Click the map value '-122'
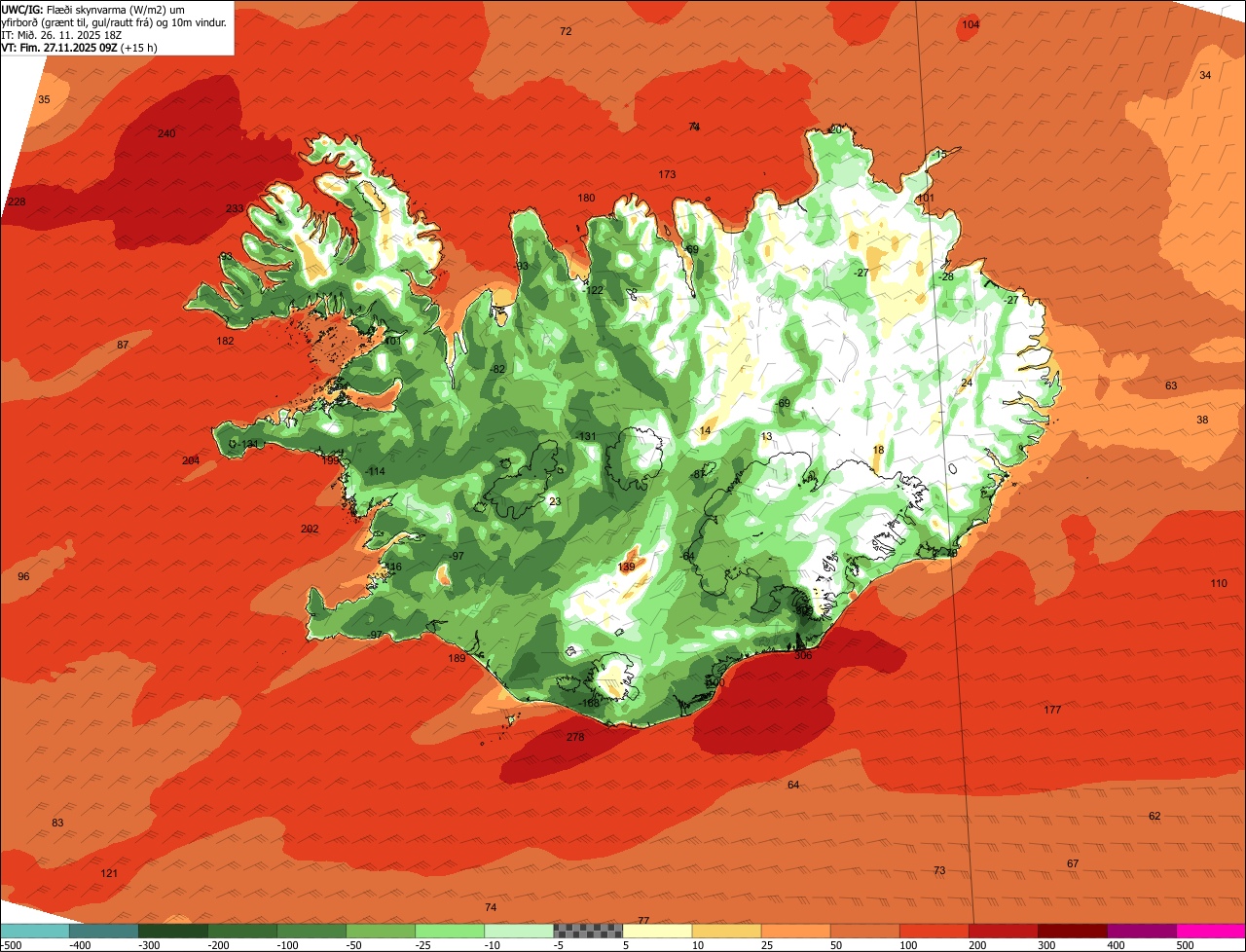 click(x=593, y=290)
